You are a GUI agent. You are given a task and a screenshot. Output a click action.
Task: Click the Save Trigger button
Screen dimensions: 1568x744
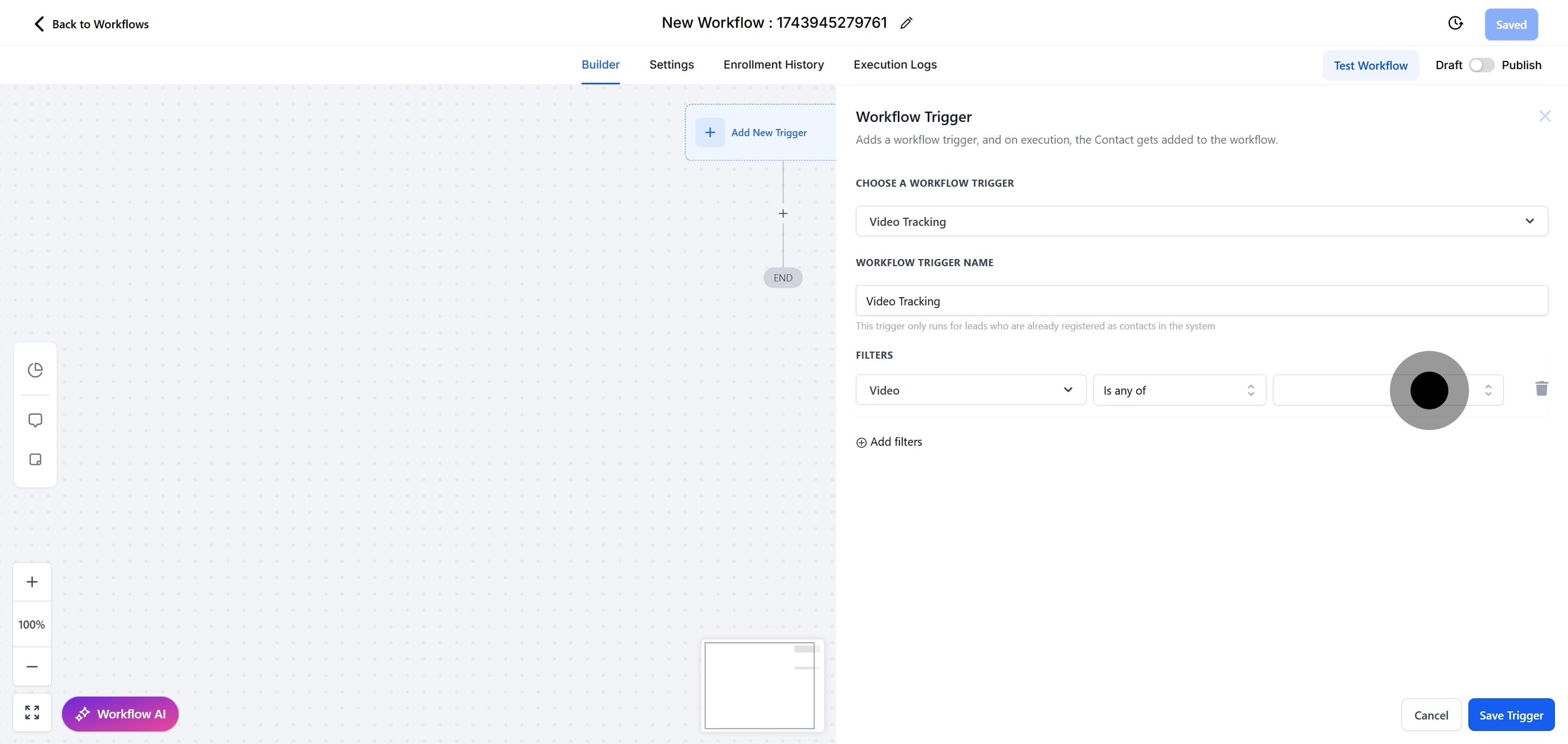(1511, 715)
